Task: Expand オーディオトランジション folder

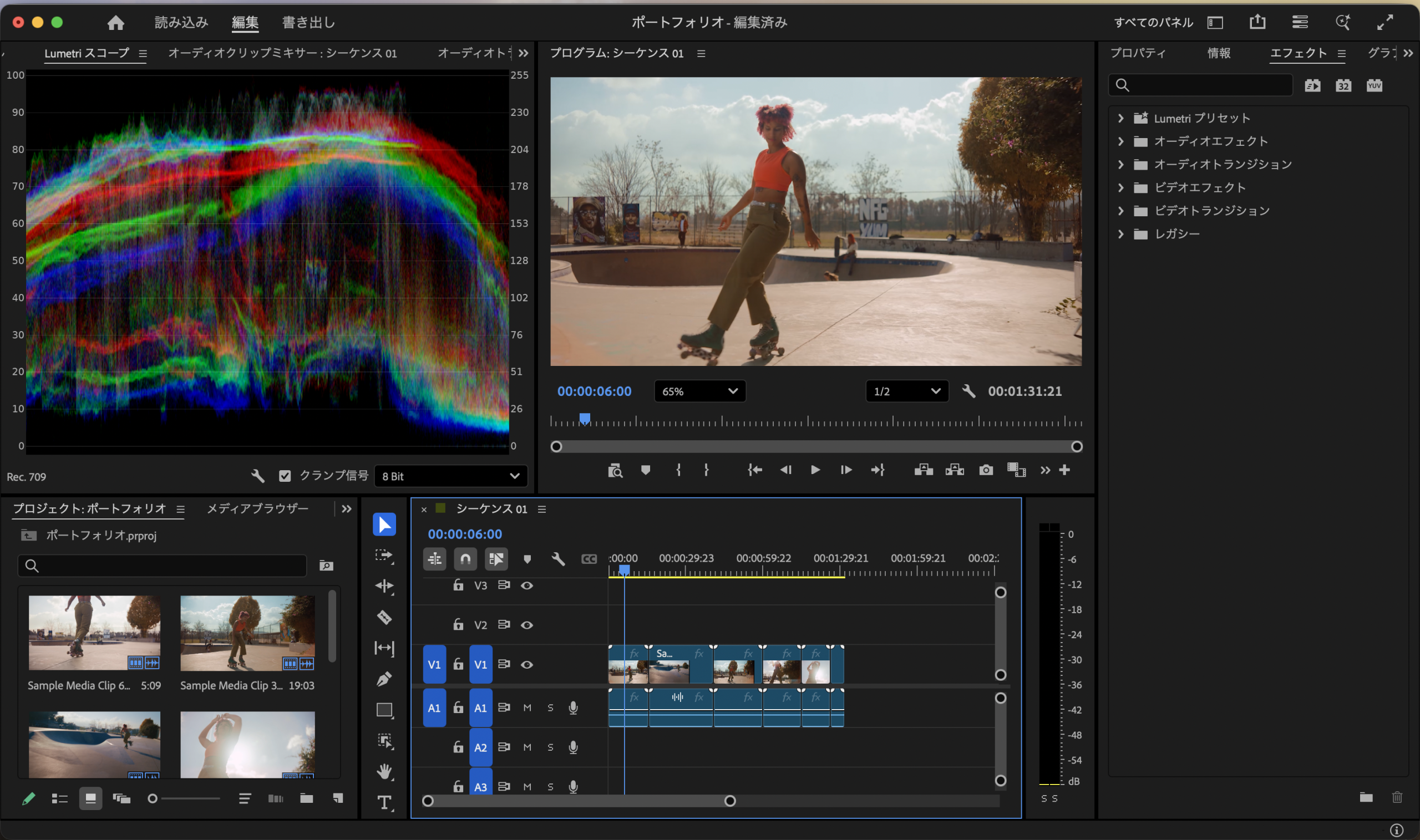Action: pyautogui.click(x=1120, y=164)
